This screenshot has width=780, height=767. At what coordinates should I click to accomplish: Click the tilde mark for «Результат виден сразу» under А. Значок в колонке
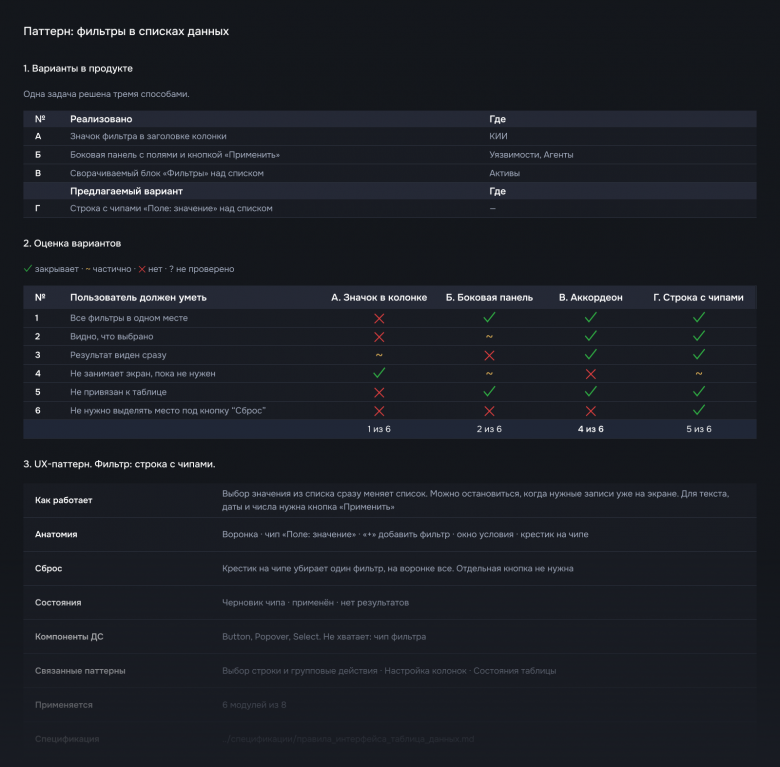(379, 355)
